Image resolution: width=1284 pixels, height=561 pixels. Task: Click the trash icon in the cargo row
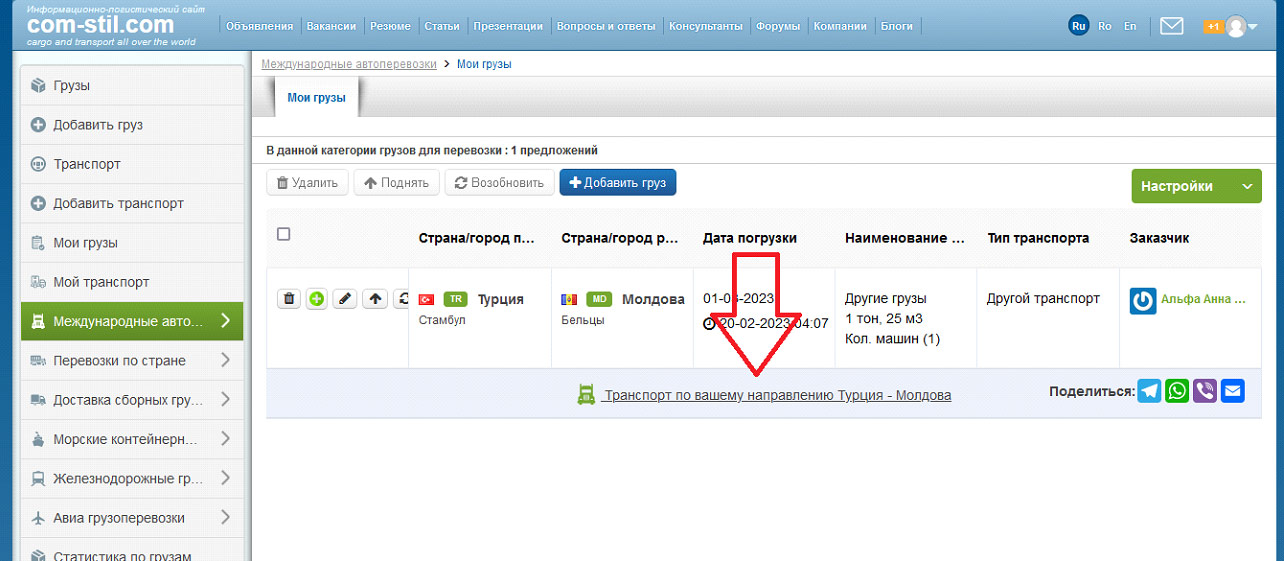tap(289, 298)
